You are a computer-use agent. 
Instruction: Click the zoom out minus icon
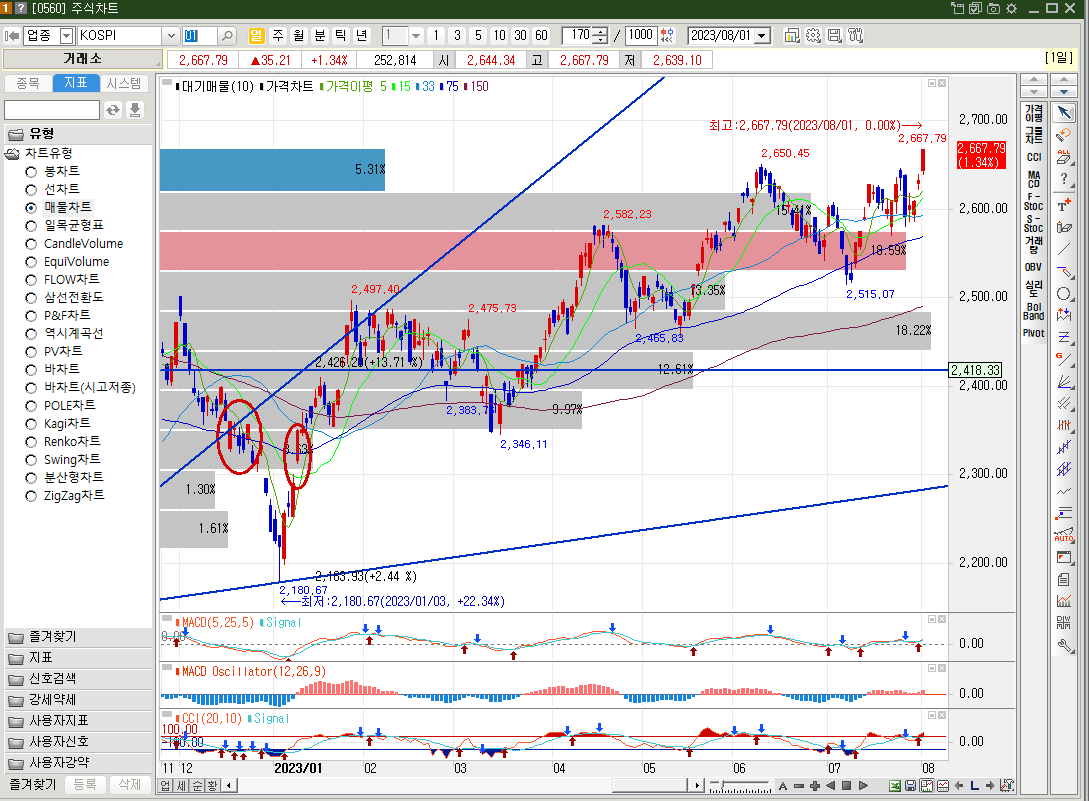[799, 786]
